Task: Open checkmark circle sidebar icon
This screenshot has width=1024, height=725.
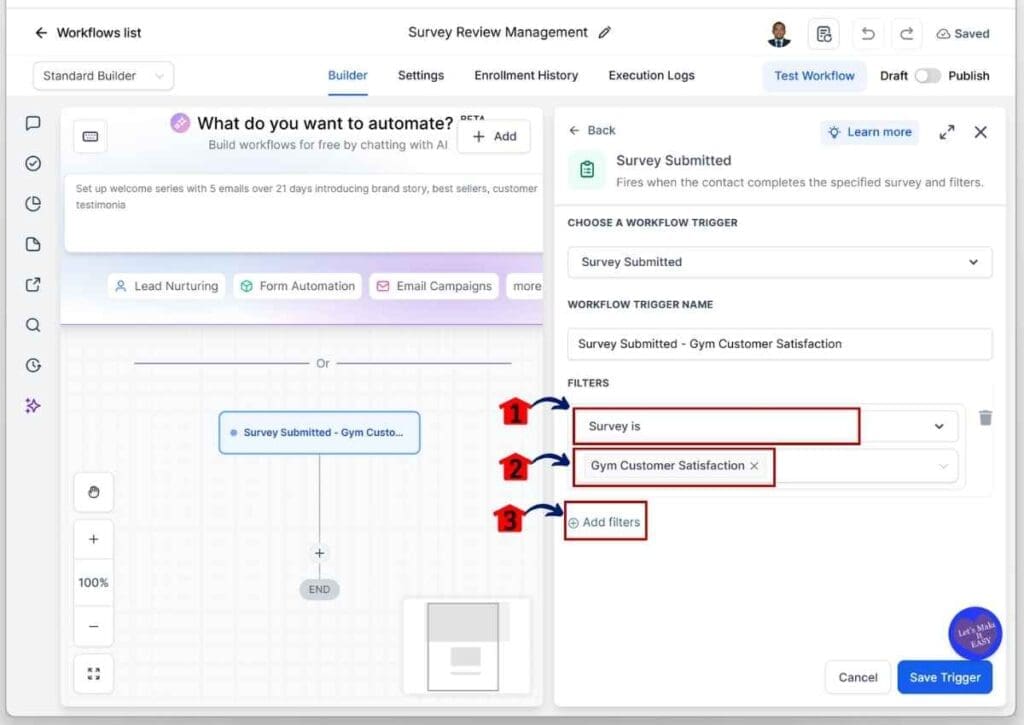Action: [33, 163]
